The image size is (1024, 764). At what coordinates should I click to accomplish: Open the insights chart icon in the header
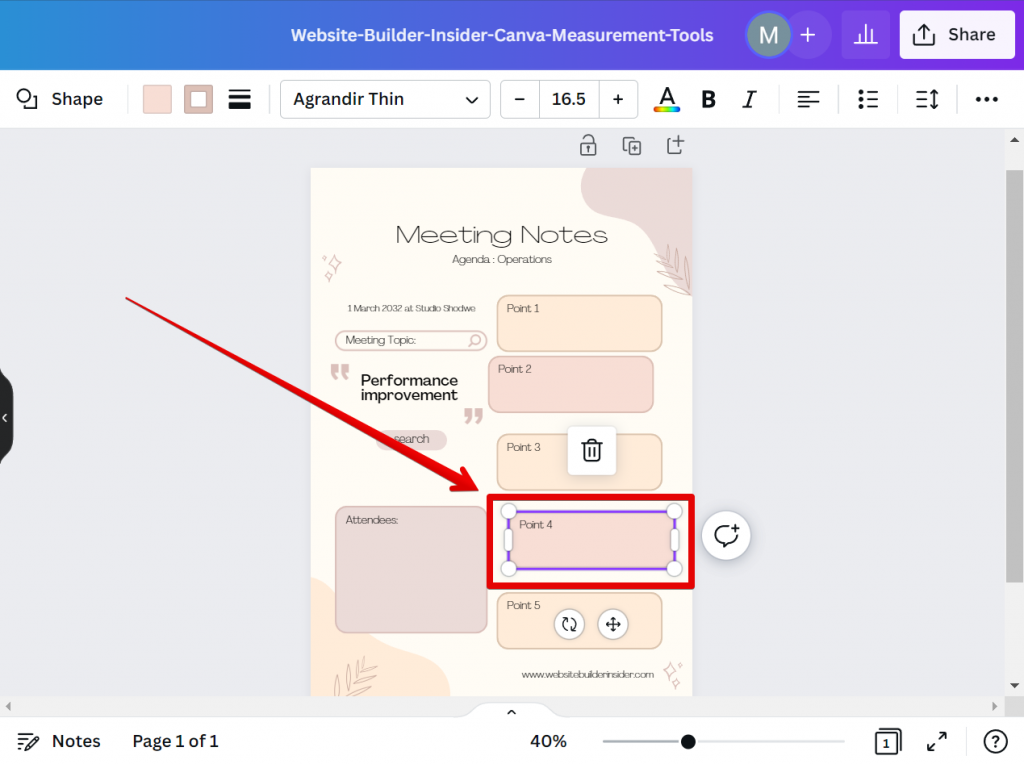[865, 34]
